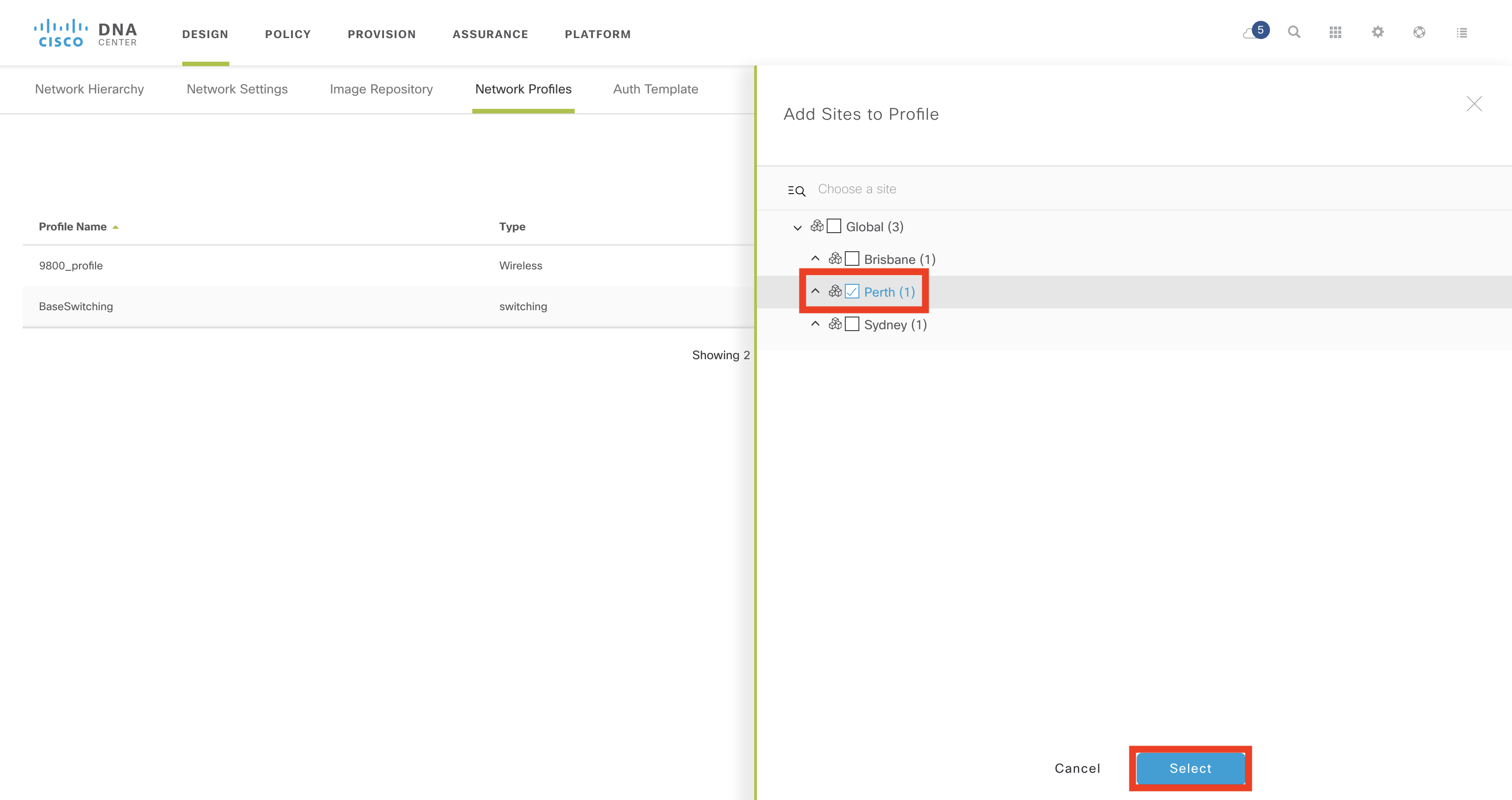Click the site filter search icon
1512x800 pixels.
pyautogui.click(x=796, y=190)
